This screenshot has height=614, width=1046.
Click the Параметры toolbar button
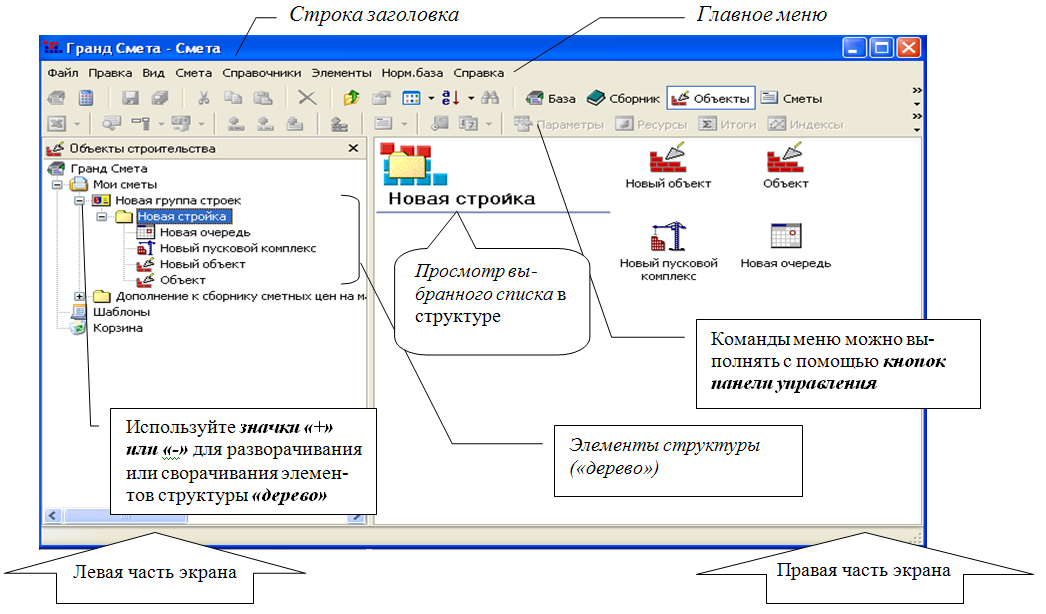point(559,124)
